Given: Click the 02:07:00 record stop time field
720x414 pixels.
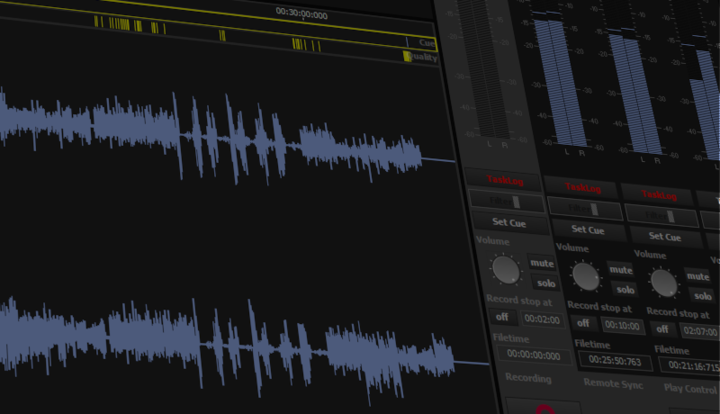Looking at the screenshot, I should click(700, 331).
